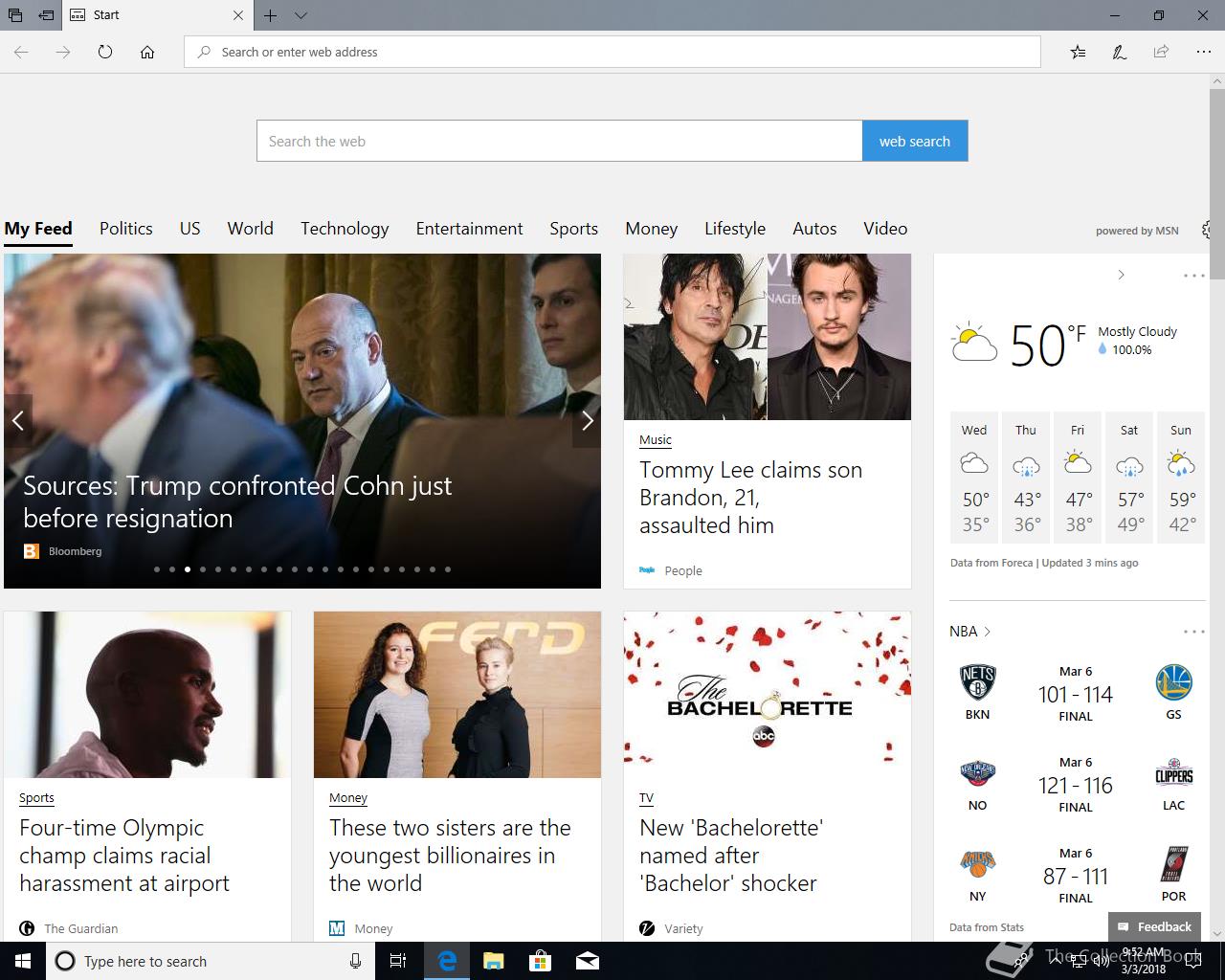This screenshot has height=980, width=1225.
Task: Select the My Feed tab
Action: pyautogui.click(x=38, y=229)
